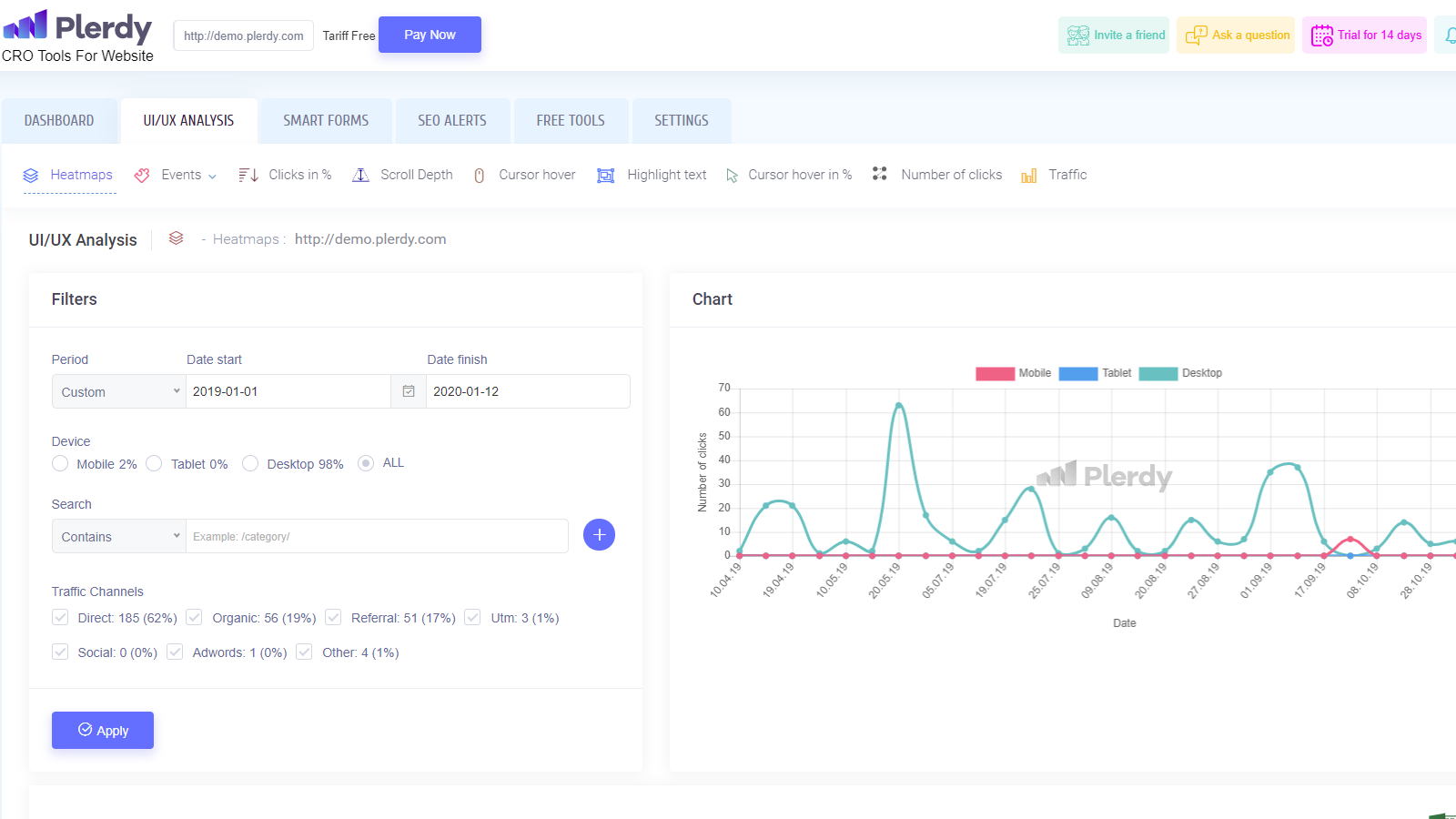Expand the Events dropdown menu
1456x819 pixels.
tap(188, 175)
